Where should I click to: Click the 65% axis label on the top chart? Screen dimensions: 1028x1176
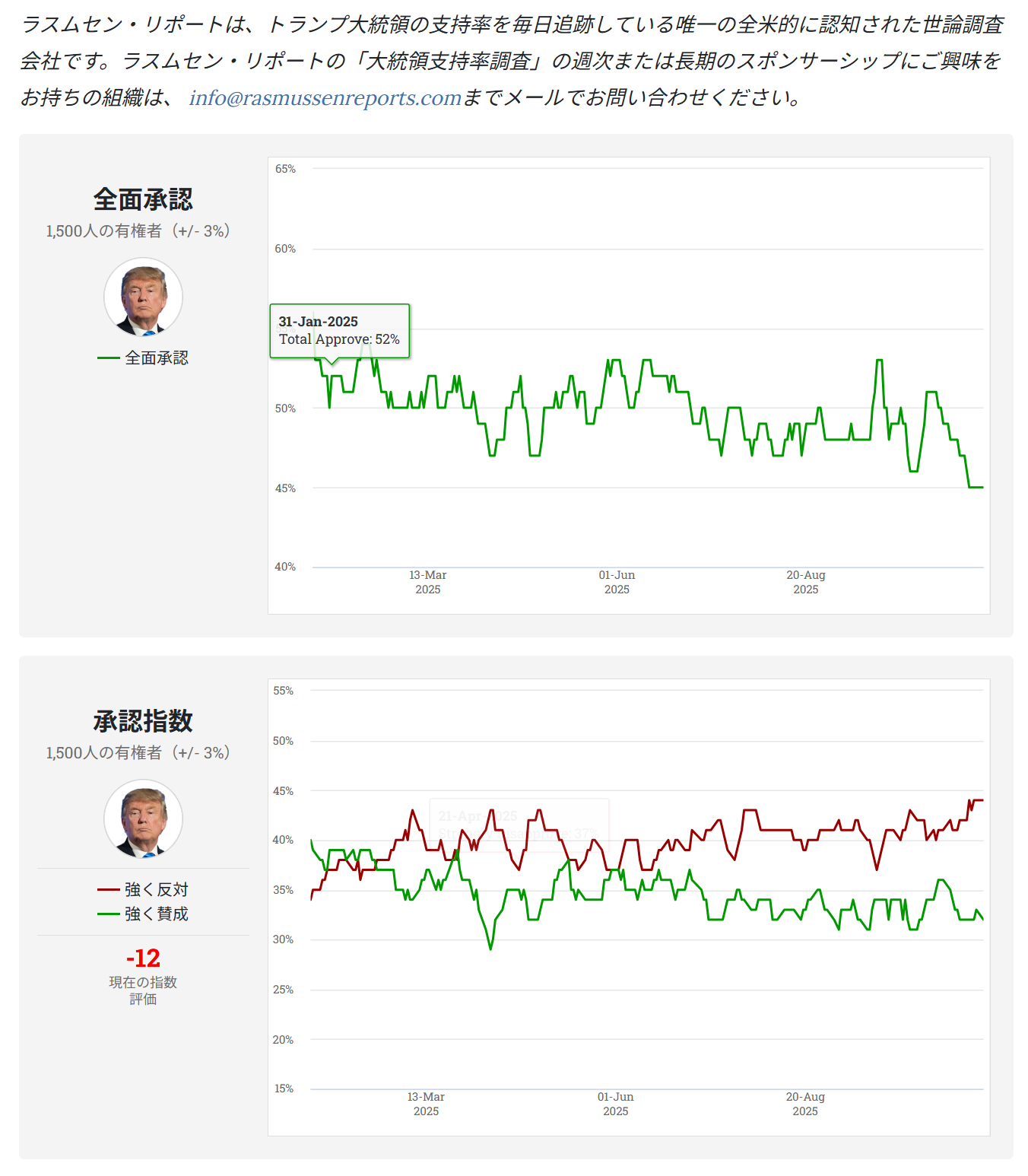285,169
